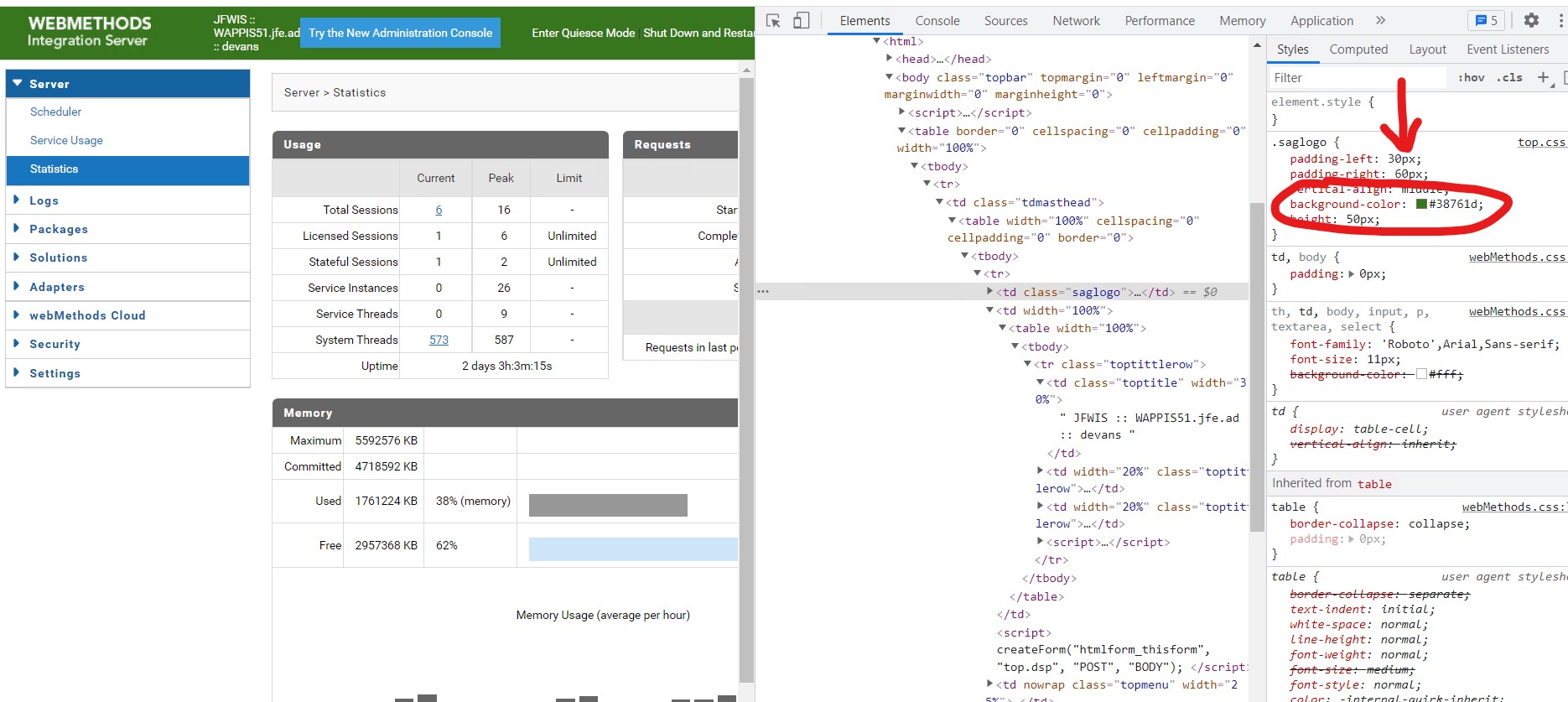
Task: Toggle the :hov element state button
Action: (1471, 77)
